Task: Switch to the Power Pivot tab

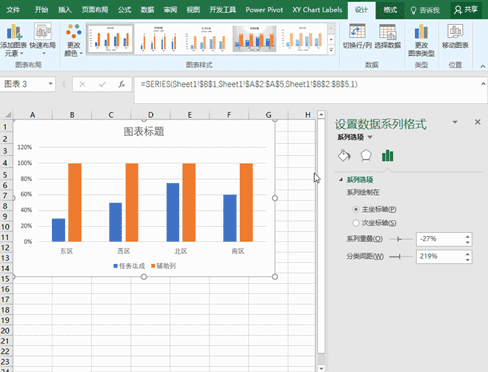Action: 264,10
